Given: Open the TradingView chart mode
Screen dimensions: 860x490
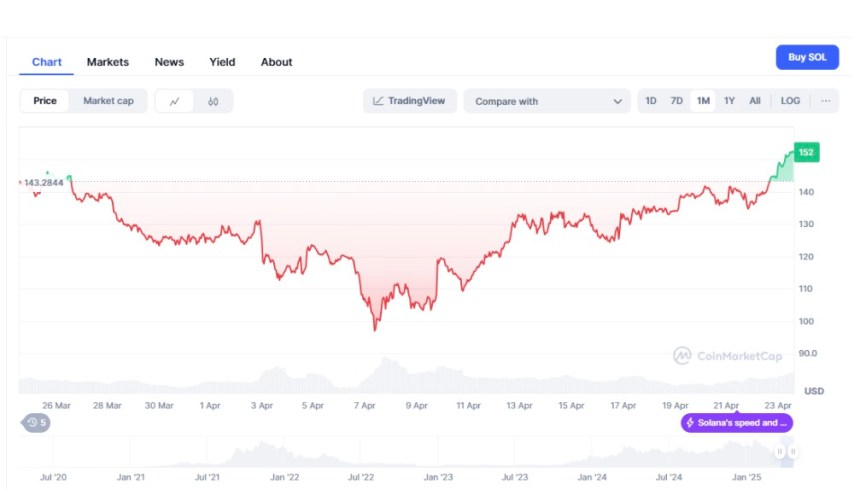Looking at the screenshot, I should (410, 101).
